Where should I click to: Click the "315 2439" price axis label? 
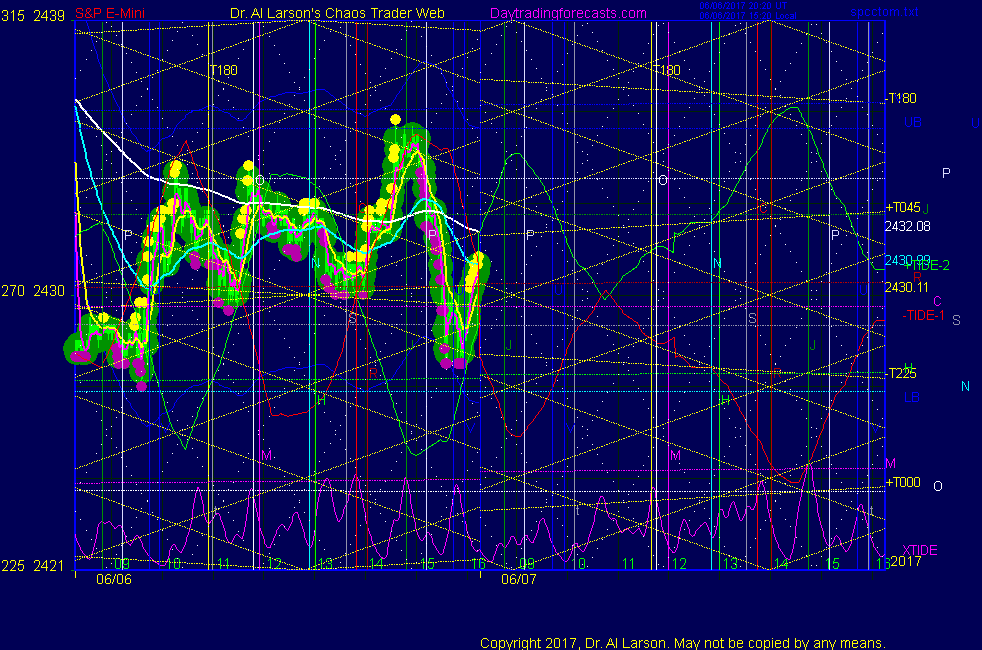33,16
